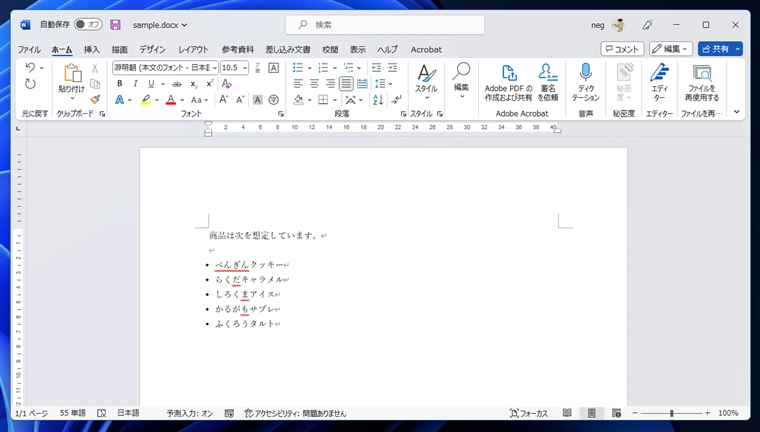The height and width of the screenshot is (432, 760).
Task: Click the 共有 share button
Action: (x=715, y=49)
